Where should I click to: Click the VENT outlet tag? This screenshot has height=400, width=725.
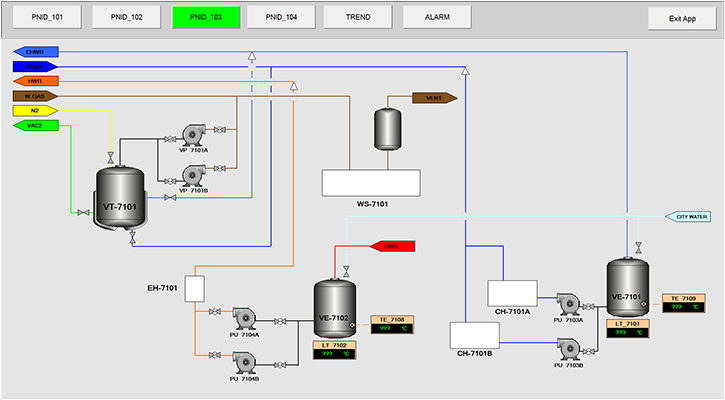coord(435,98)
